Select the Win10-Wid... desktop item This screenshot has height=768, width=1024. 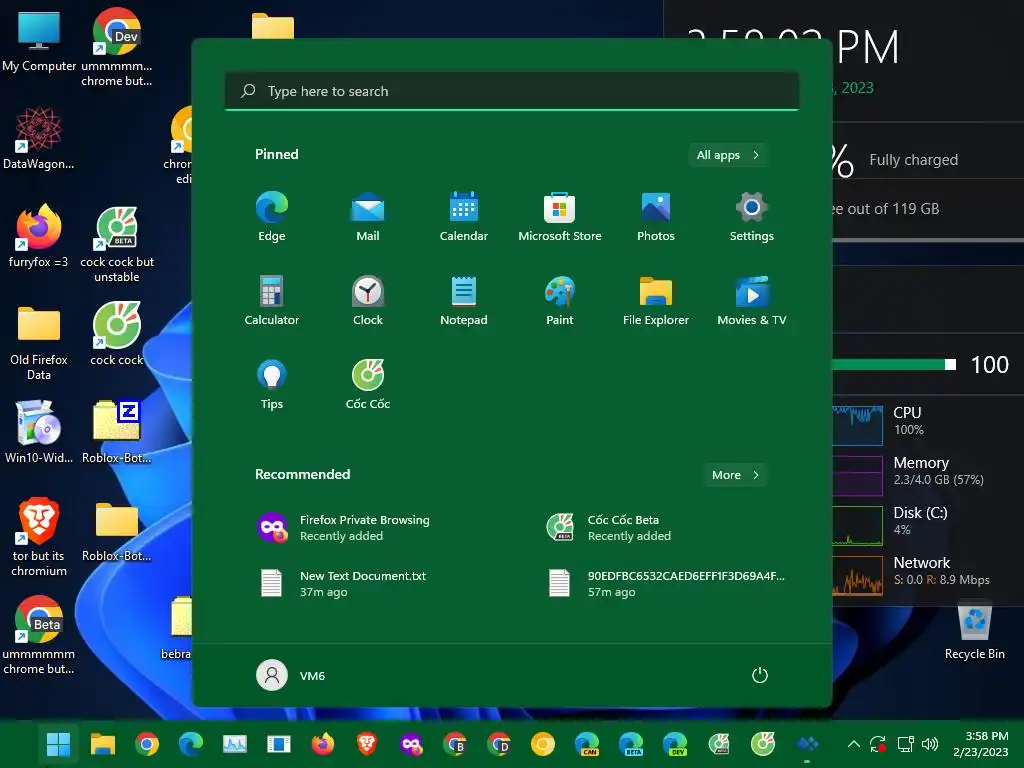(x=39, y=432)
